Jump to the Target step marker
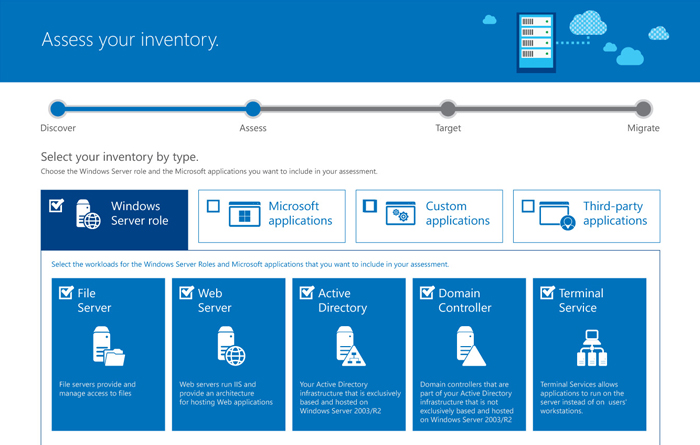This screenshot has width=700, height=445. [x=447, y=109]
